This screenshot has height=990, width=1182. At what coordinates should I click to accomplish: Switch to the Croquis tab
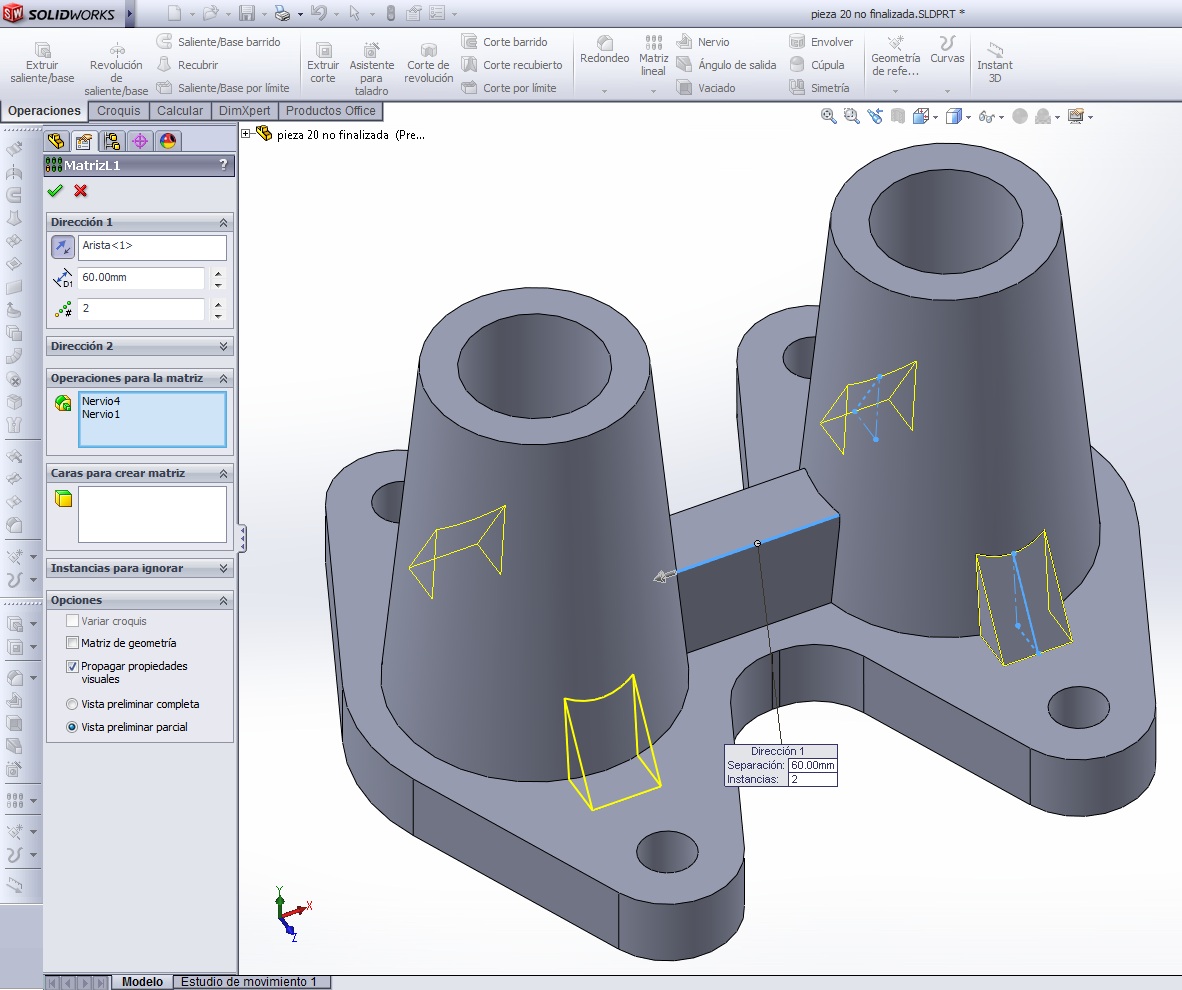click(119, 111)
